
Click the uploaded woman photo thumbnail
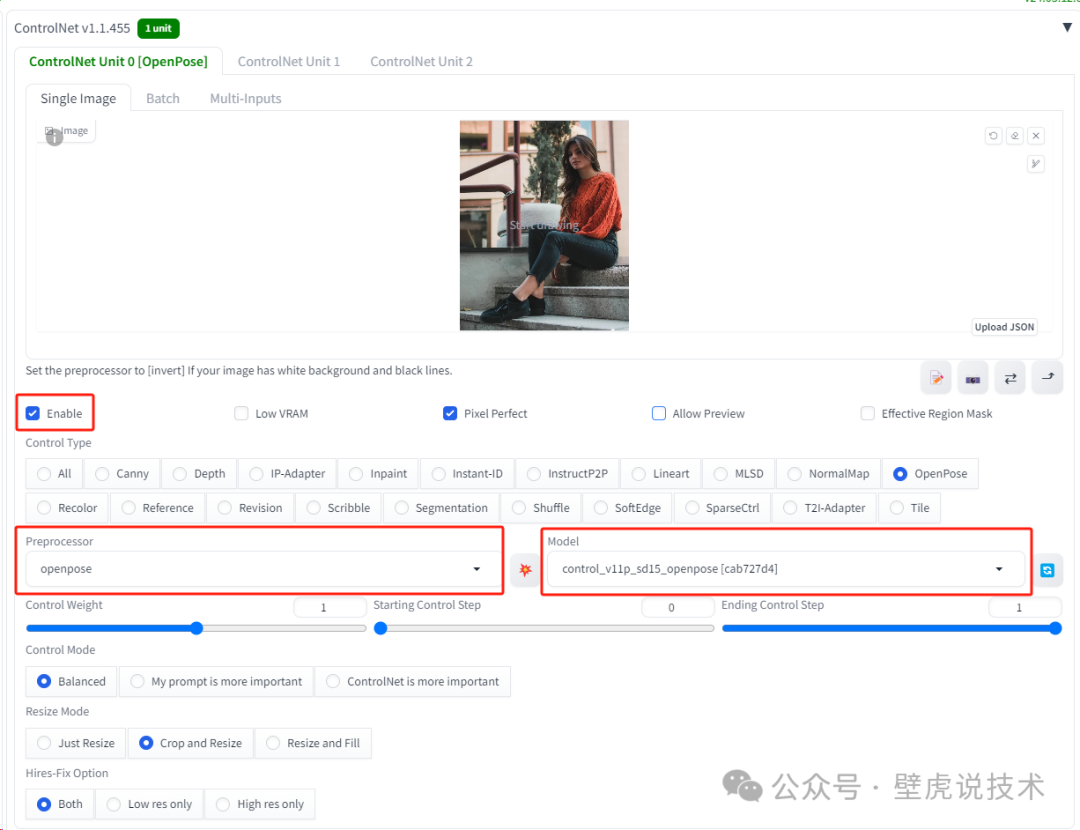[544, 226]
